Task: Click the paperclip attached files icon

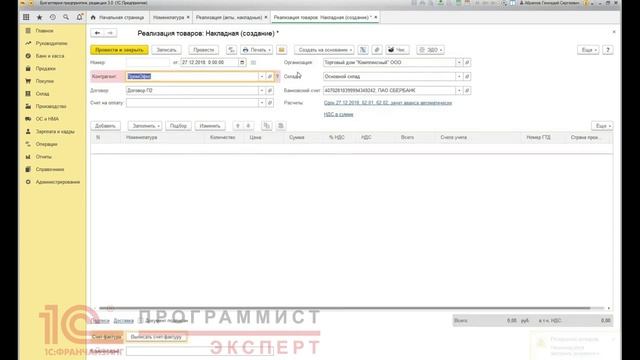Action: click(377, 50)
